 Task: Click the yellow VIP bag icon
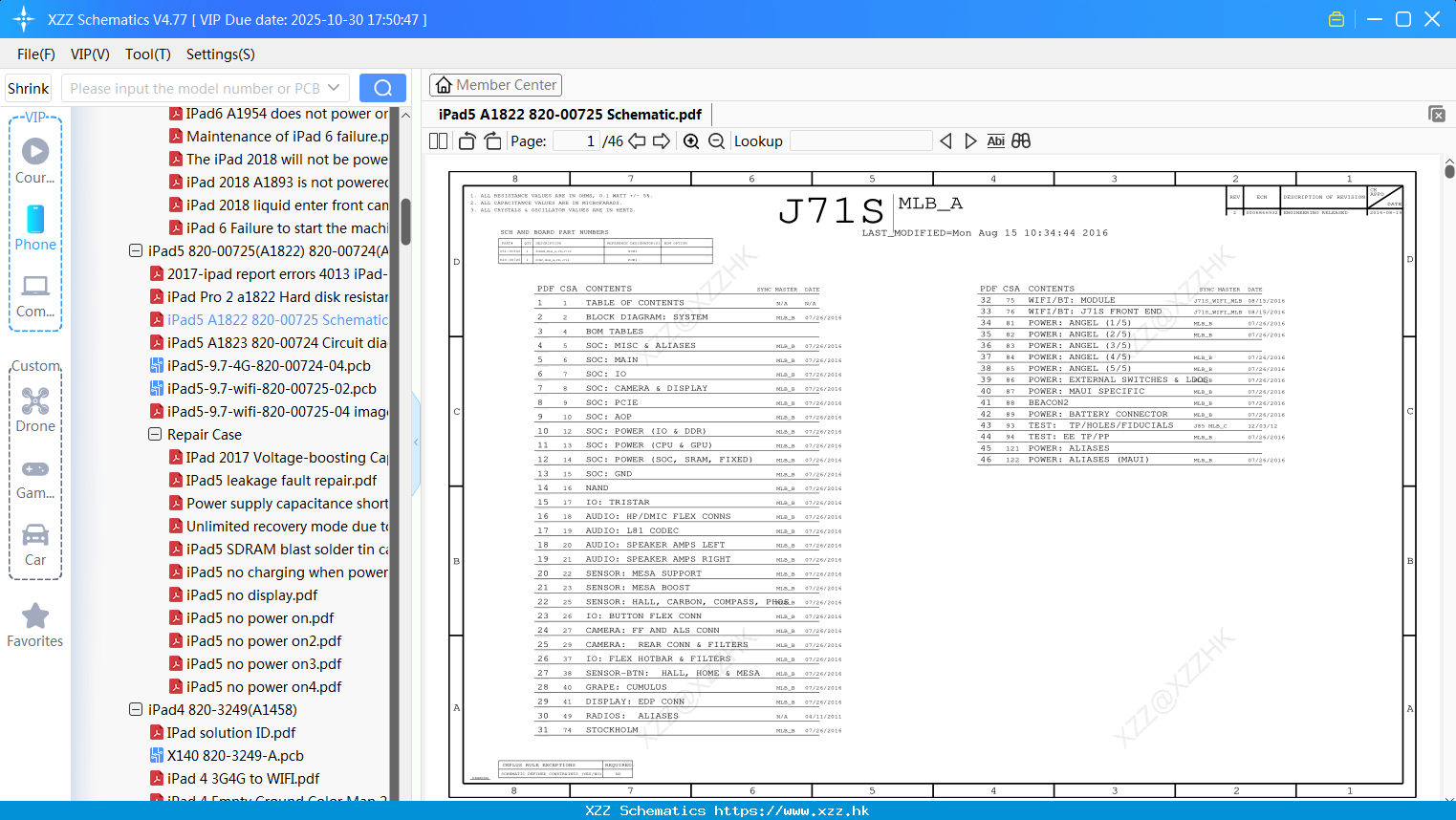pyautogui.click(x=1336, y=19)
